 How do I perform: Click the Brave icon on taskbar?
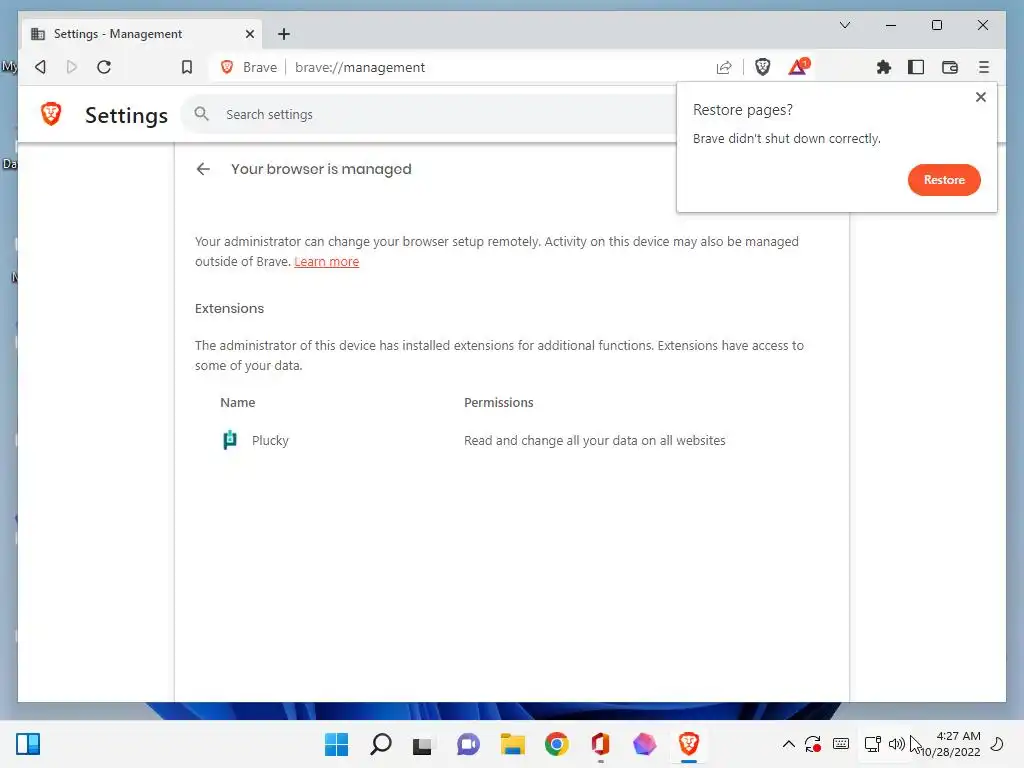tap(688, 744)
